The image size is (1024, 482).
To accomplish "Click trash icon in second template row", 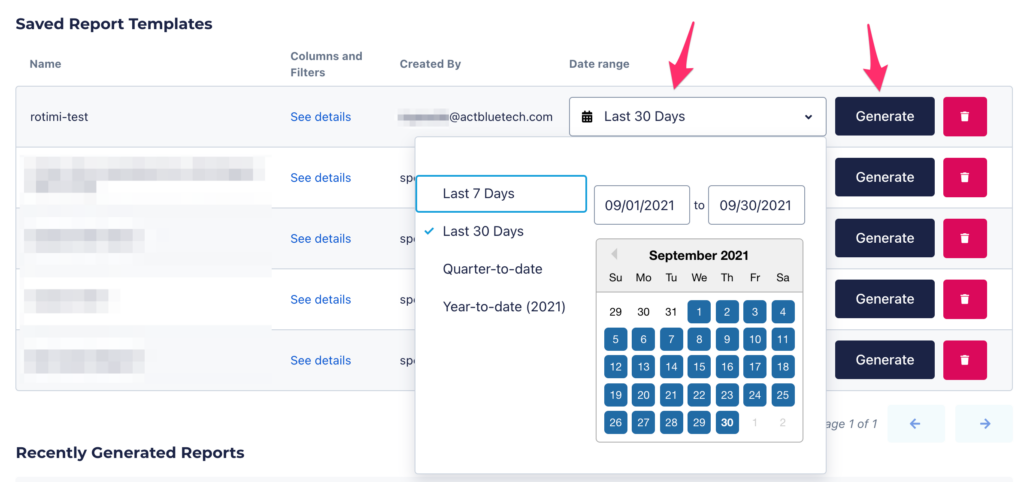I will tap(965, 177).
